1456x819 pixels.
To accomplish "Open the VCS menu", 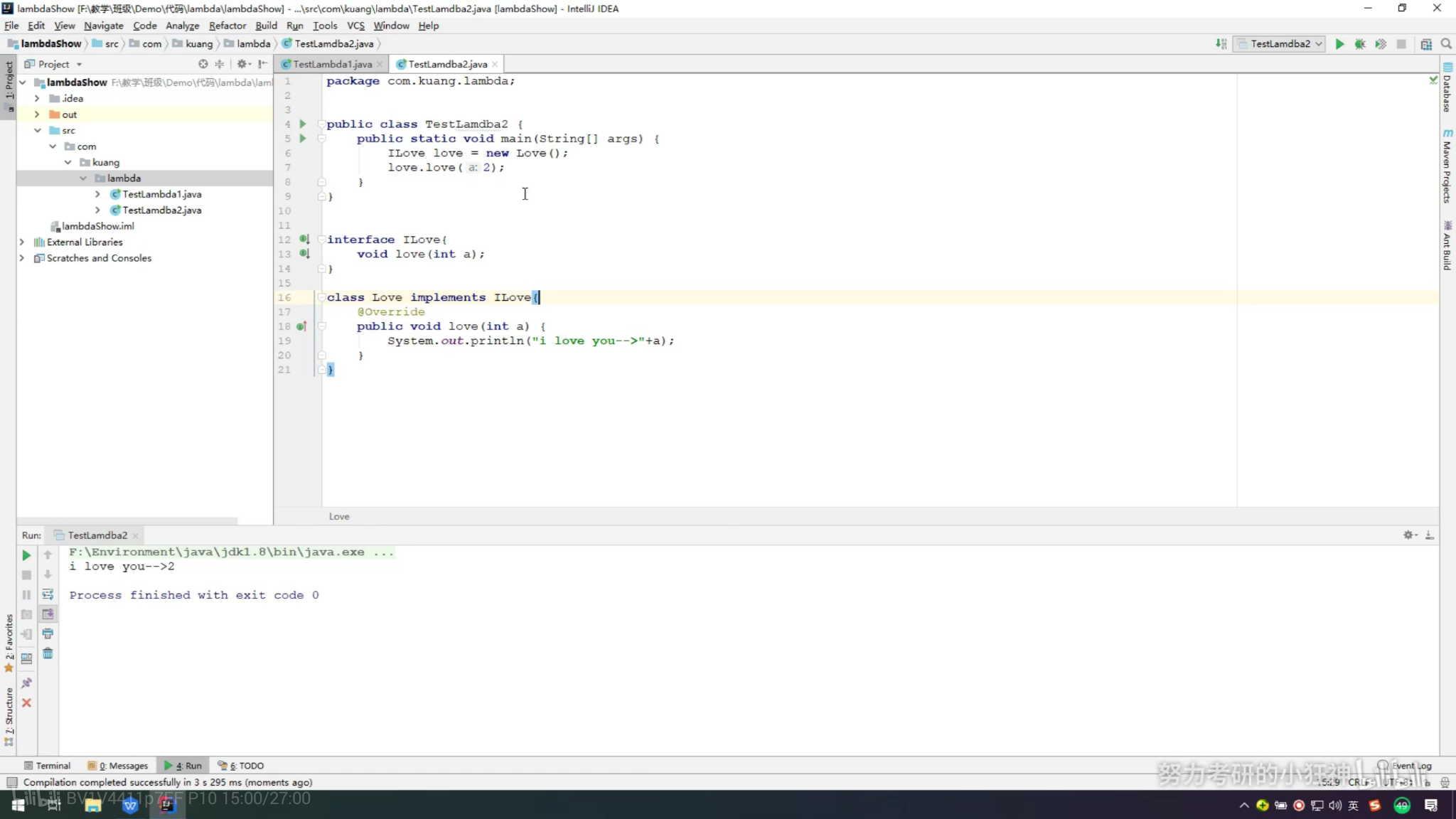I will pos(355,26).
